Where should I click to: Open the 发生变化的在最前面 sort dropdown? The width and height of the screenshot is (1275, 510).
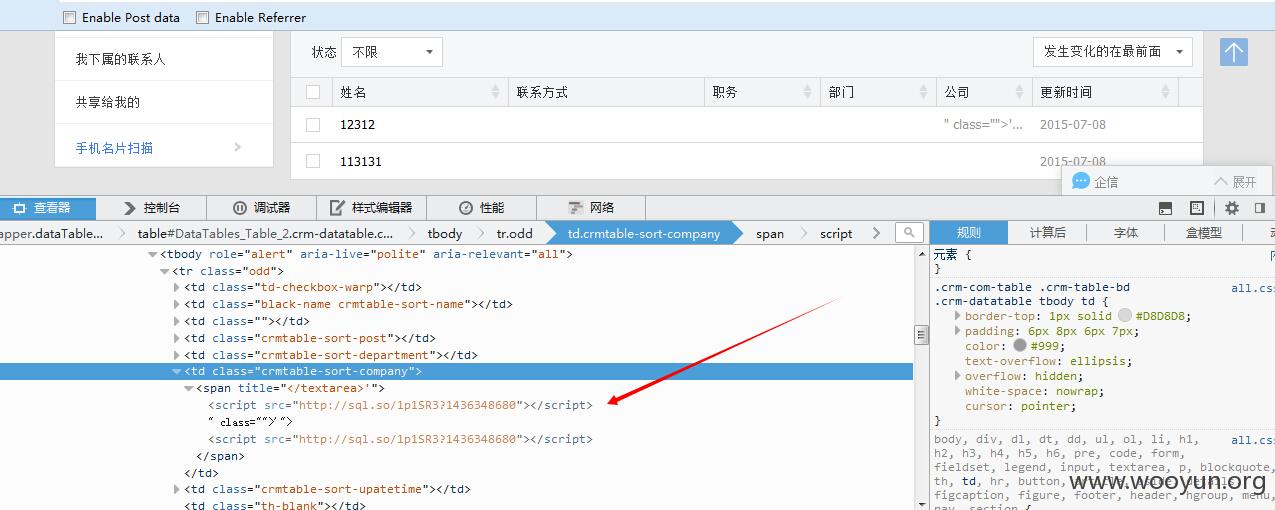click(1112, 52)
